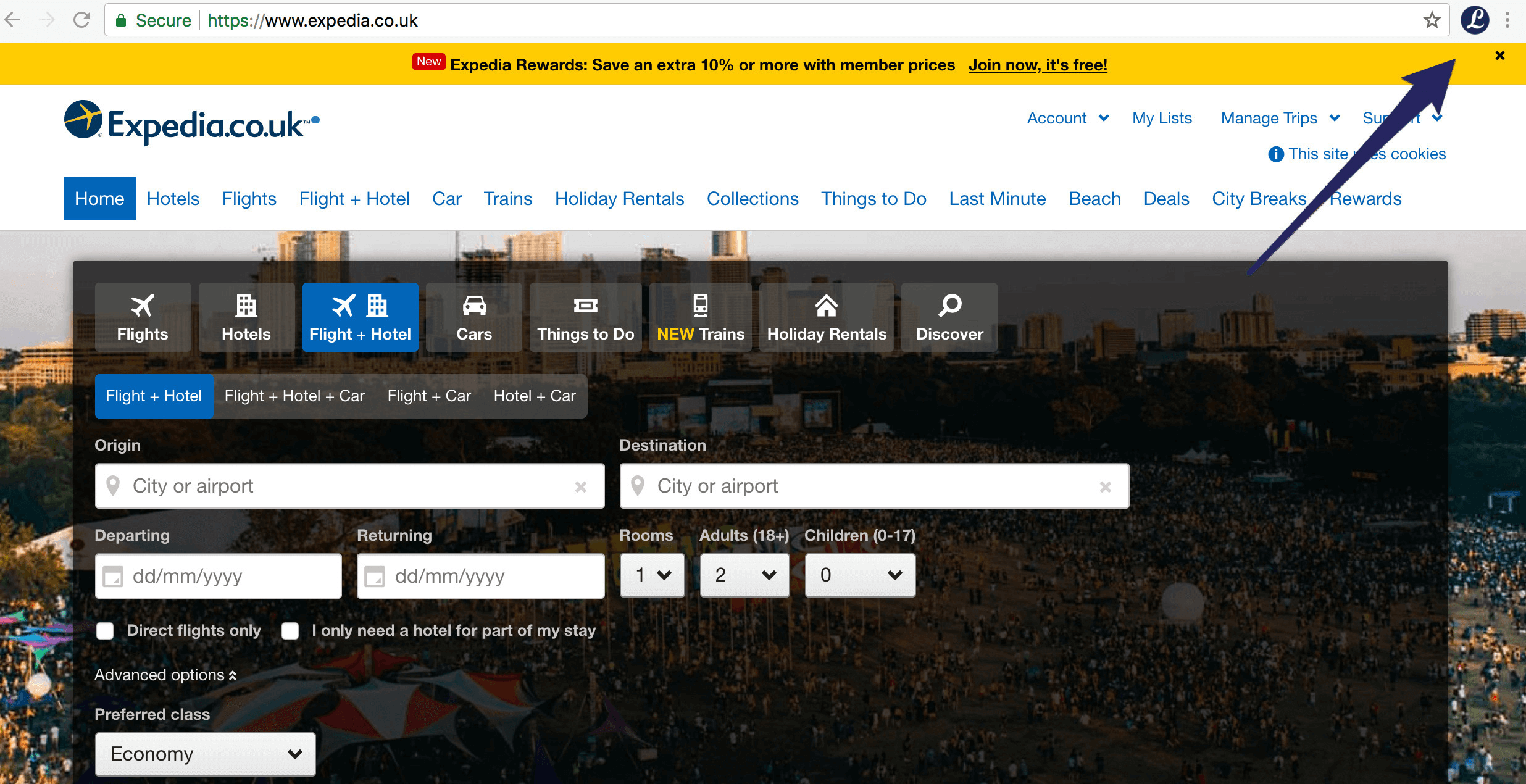
Task: Open Returning date calendar icon
Action: coord(375,577)
